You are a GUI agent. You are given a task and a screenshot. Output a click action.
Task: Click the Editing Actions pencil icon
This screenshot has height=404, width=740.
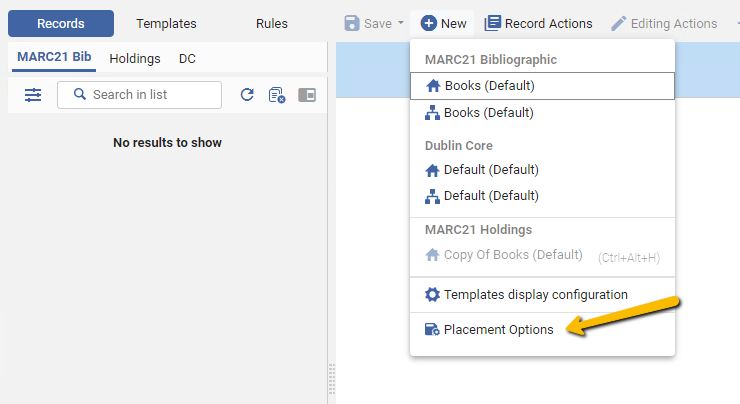click(x=618, y=23)
